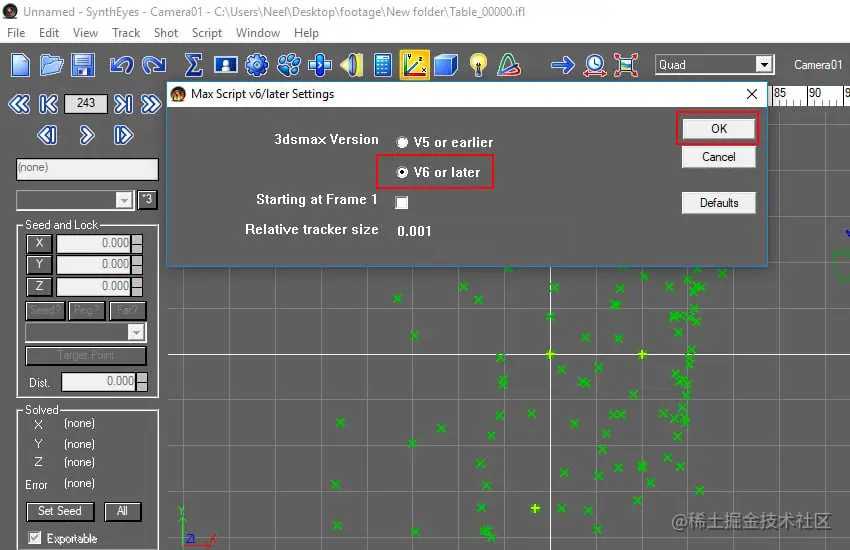Click the Set Seed button
The height and width of the screenshot is (550, 850).
pyautogui.click(x=60, y=511)
